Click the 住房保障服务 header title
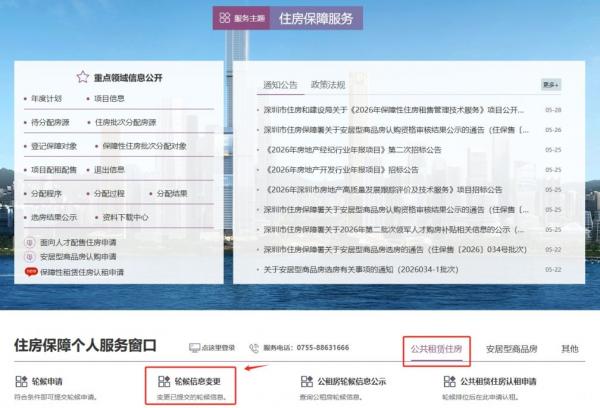Screen dimensions: 600x408 [316, 18]
